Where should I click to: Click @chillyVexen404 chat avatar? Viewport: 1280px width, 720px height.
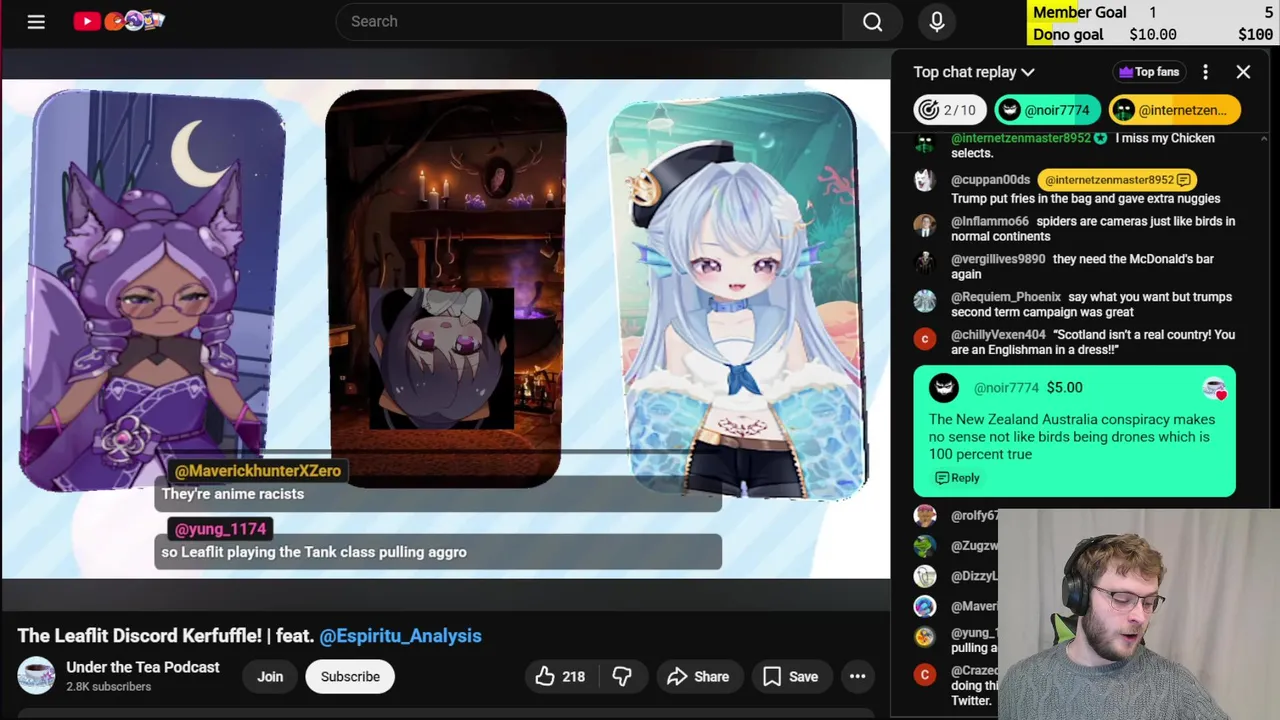tap(924, 338)
